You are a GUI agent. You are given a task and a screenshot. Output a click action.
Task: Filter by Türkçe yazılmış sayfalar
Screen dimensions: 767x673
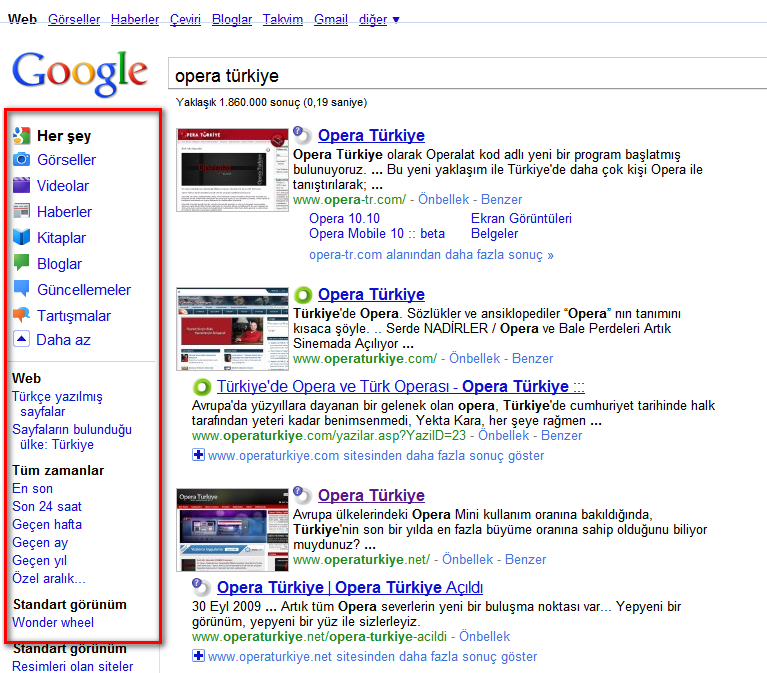coord(57,404)
